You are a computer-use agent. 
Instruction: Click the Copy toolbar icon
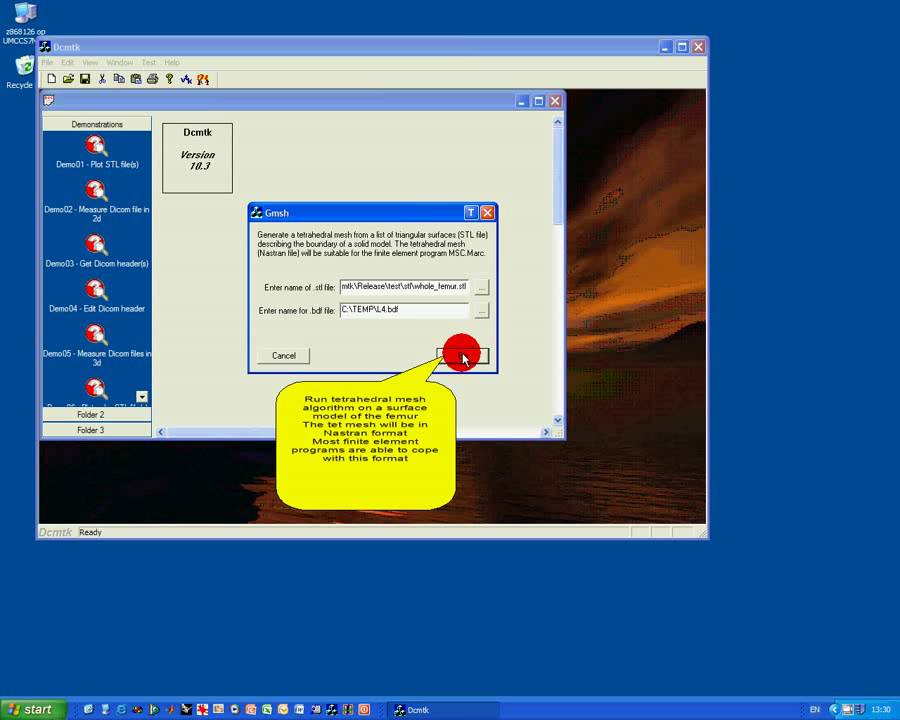click(x=119, y=79)
